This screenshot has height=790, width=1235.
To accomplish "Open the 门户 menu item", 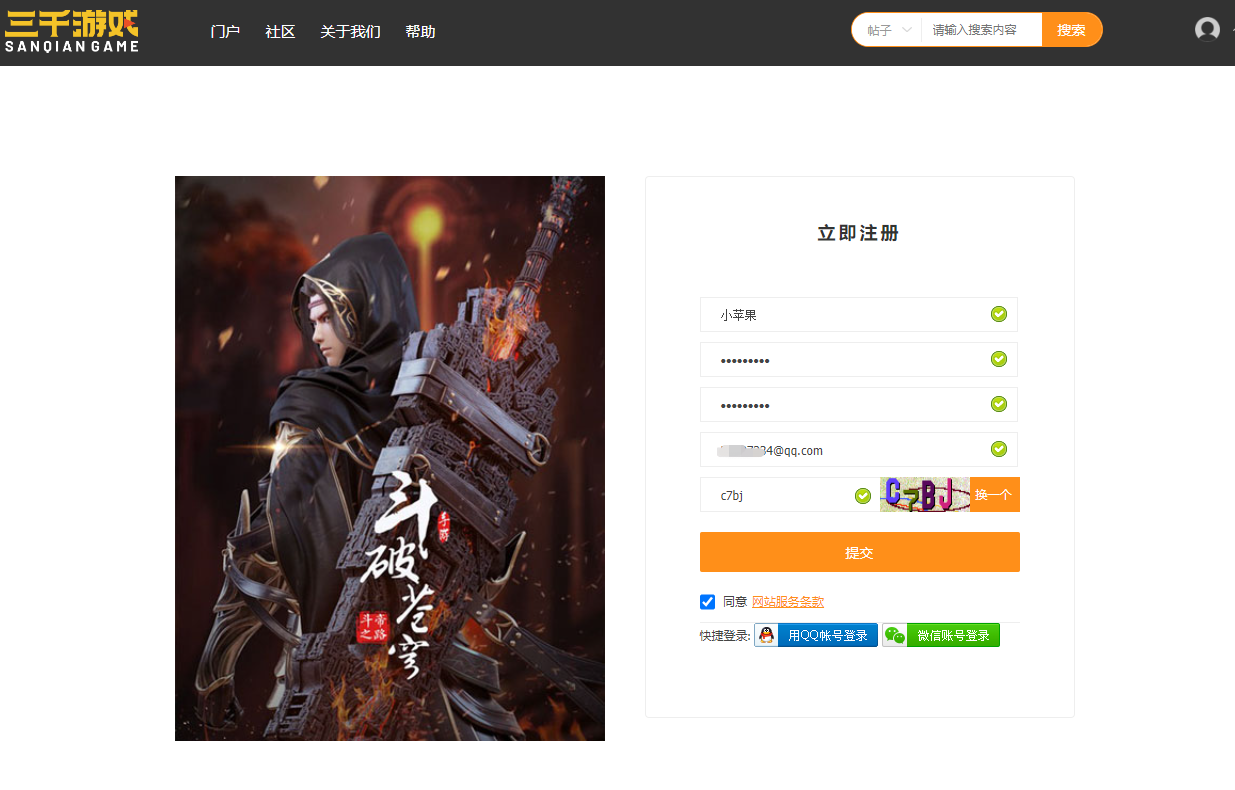I will pyautogui.click(x=225, y=32).
